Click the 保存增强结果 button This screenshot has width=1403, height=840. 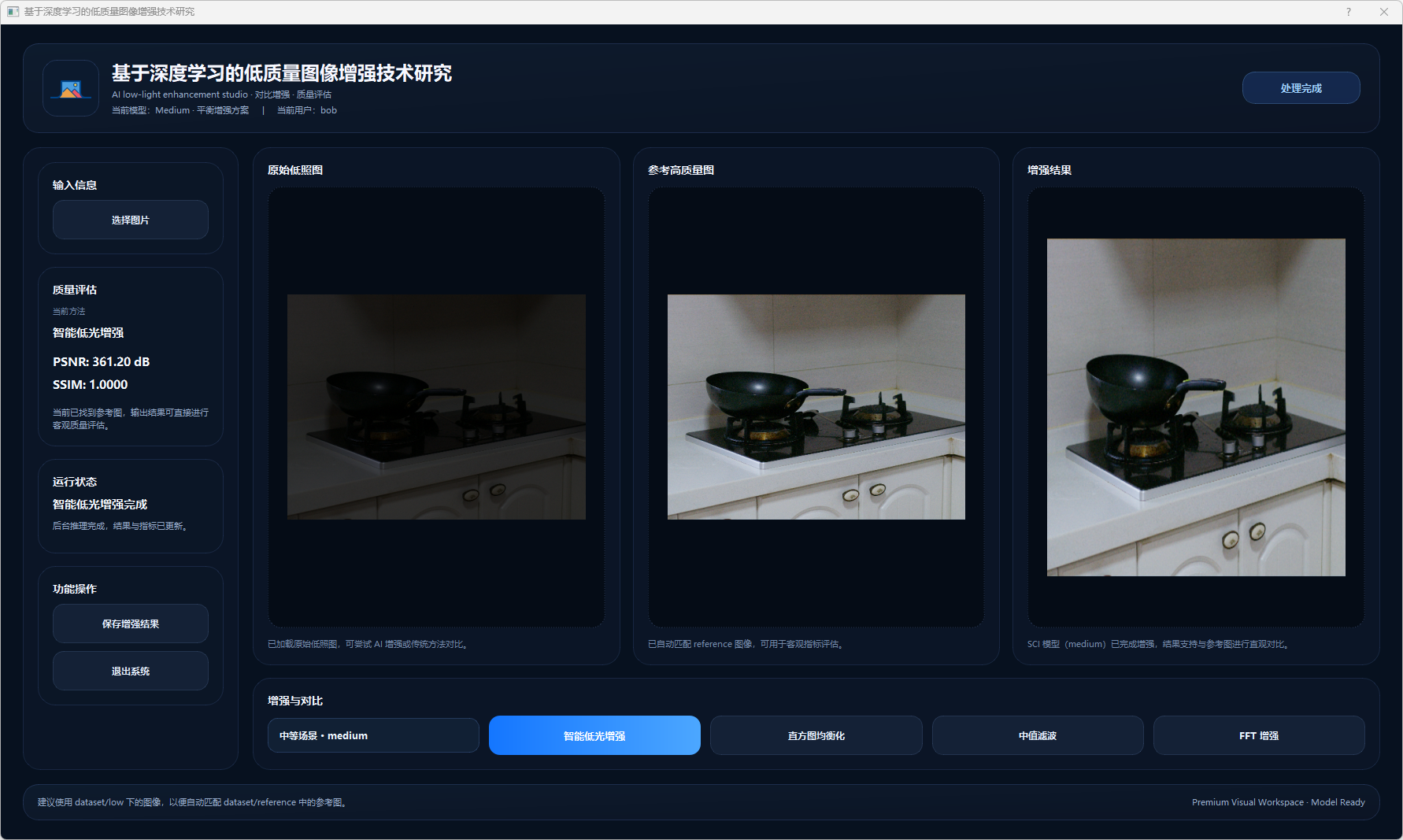(x=131, y=624)
